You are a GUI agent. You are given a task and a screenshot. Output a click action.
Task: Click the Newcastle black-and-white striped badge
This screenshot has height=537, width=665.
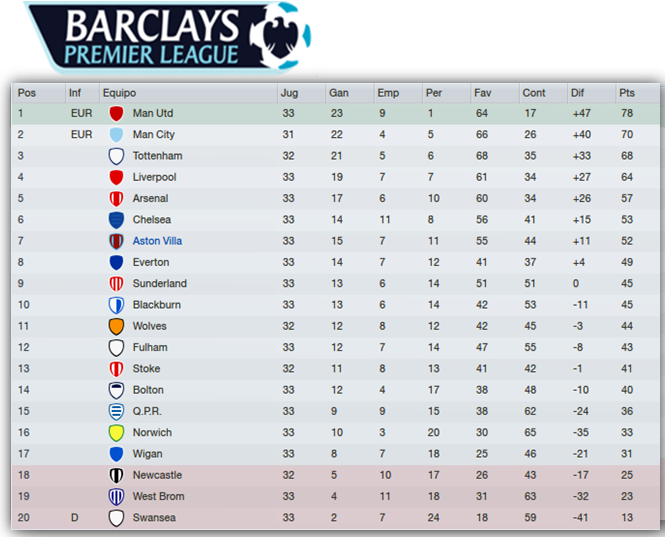pos(116,475)
